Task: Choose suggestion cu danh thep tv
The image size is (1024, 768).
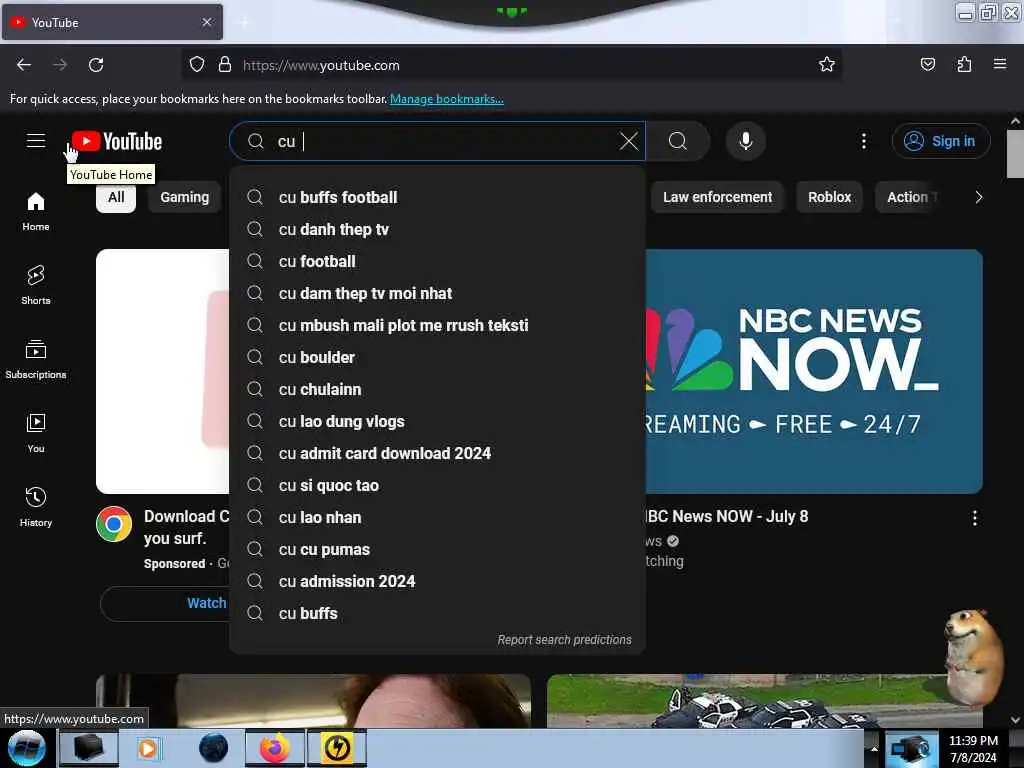Action: point(438,229)
